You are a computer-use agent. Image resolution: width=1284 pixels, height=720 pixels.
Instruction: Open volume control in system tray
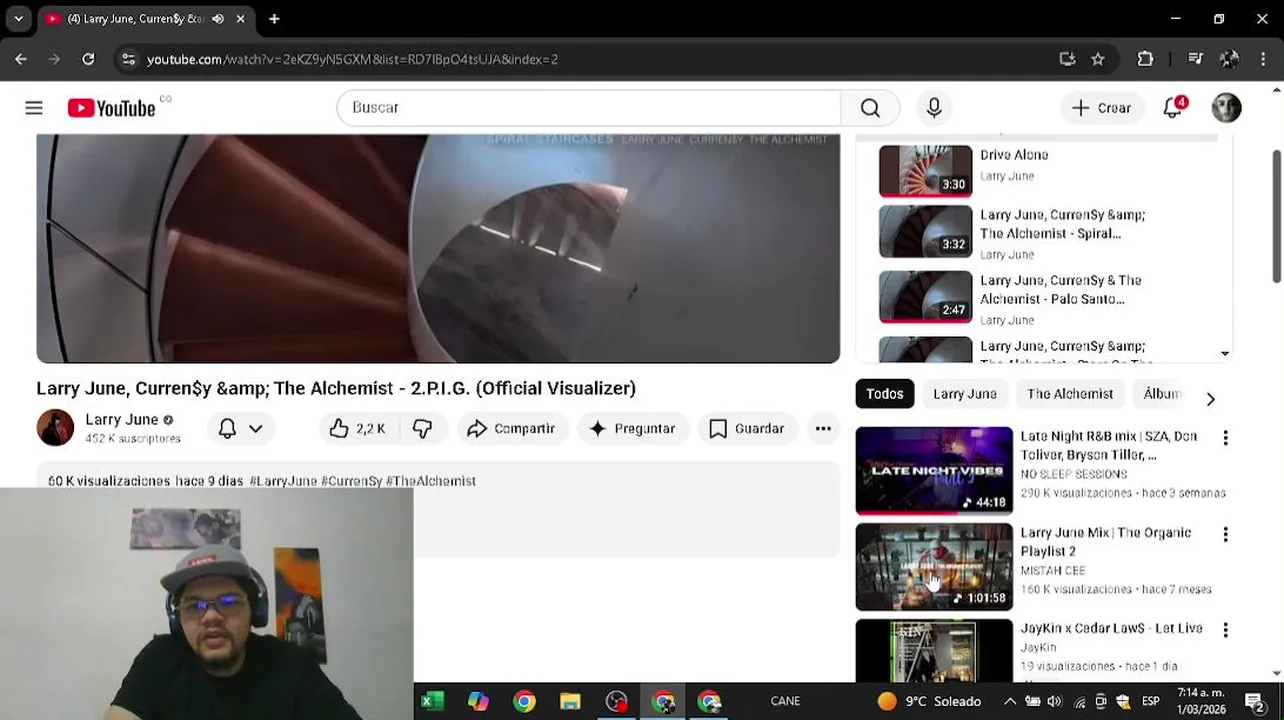click(x=1054, y=701)
